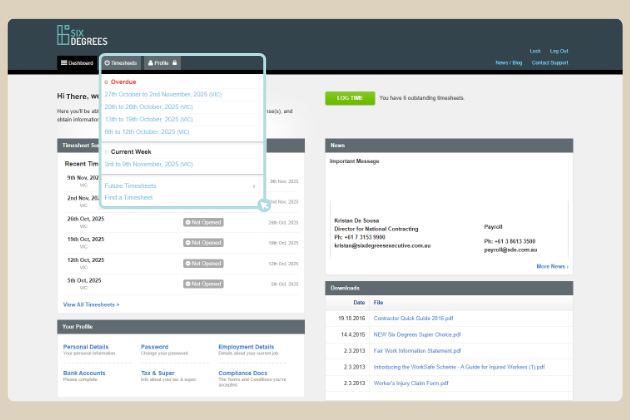Click the payroll@sde.com.au email address
The width and height of the screenshot is (630, 420).
[x=510, y=250]
